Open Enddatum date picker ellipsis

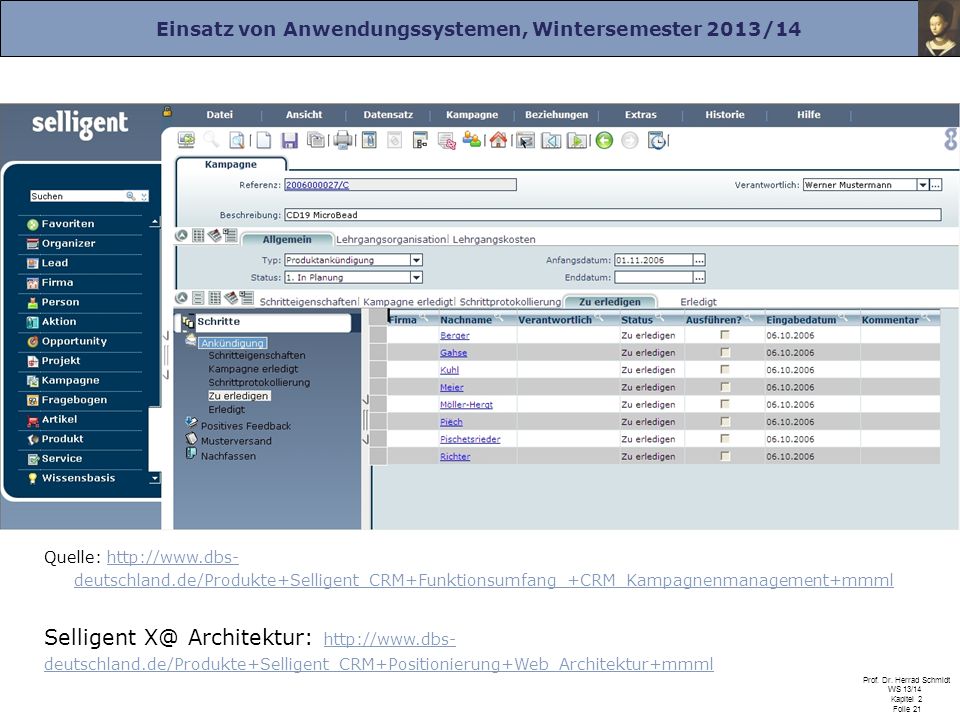[699, 277]
